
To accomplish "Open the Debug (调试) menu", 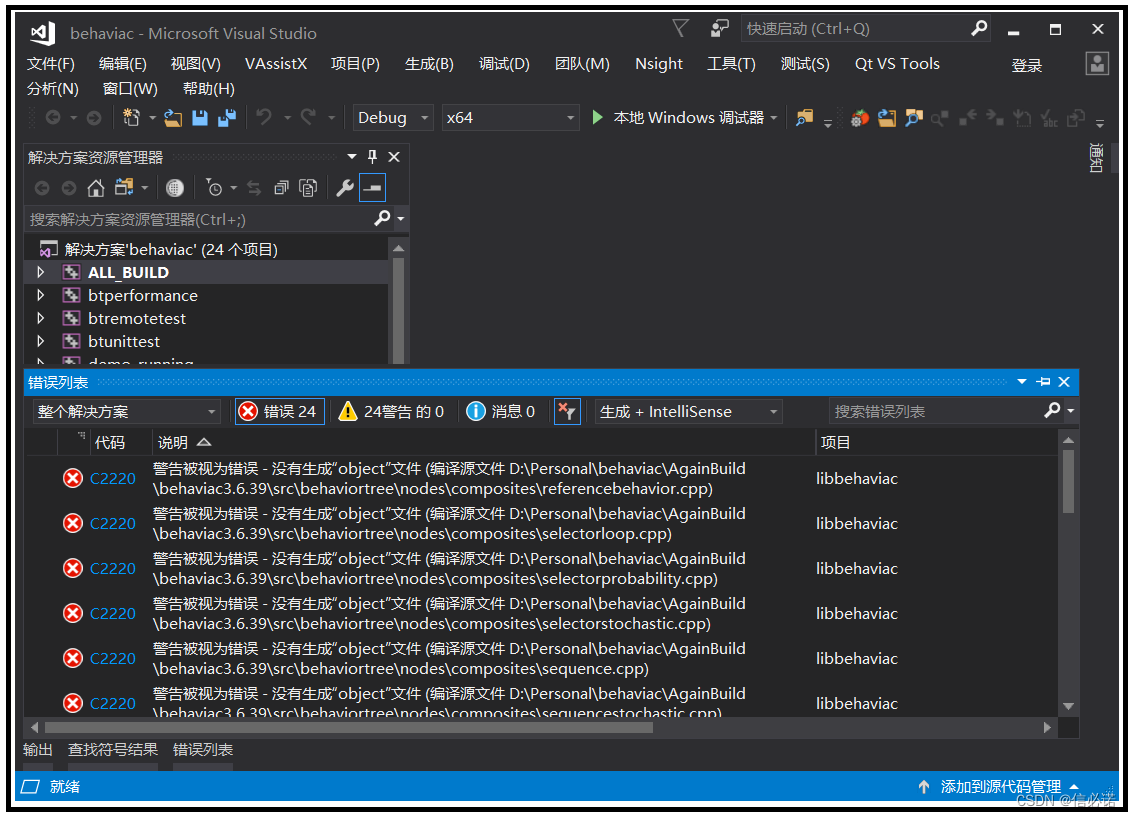I will tap(504, 64).
